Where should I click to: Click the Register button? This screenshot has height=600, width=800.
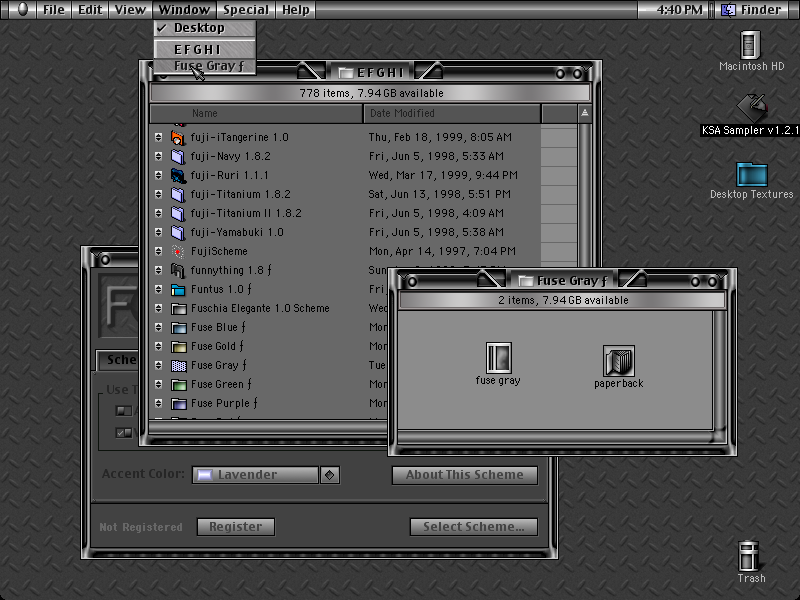236,527
